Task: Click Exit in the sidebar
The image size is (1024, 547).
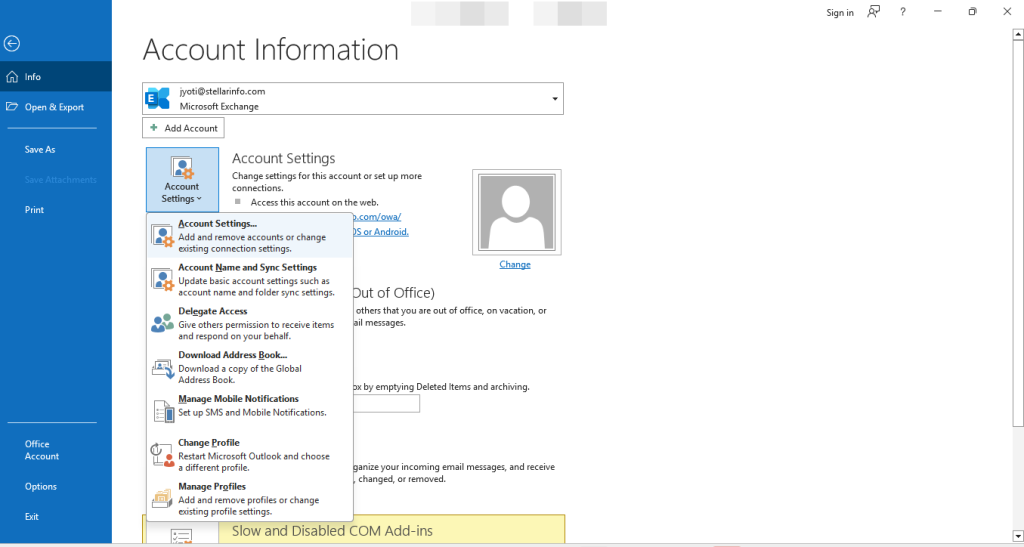Action: tap(32, 516)
